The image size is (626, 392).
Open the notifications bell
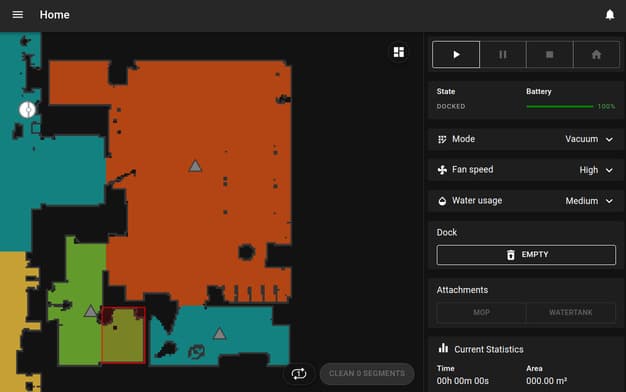[610, 15]
